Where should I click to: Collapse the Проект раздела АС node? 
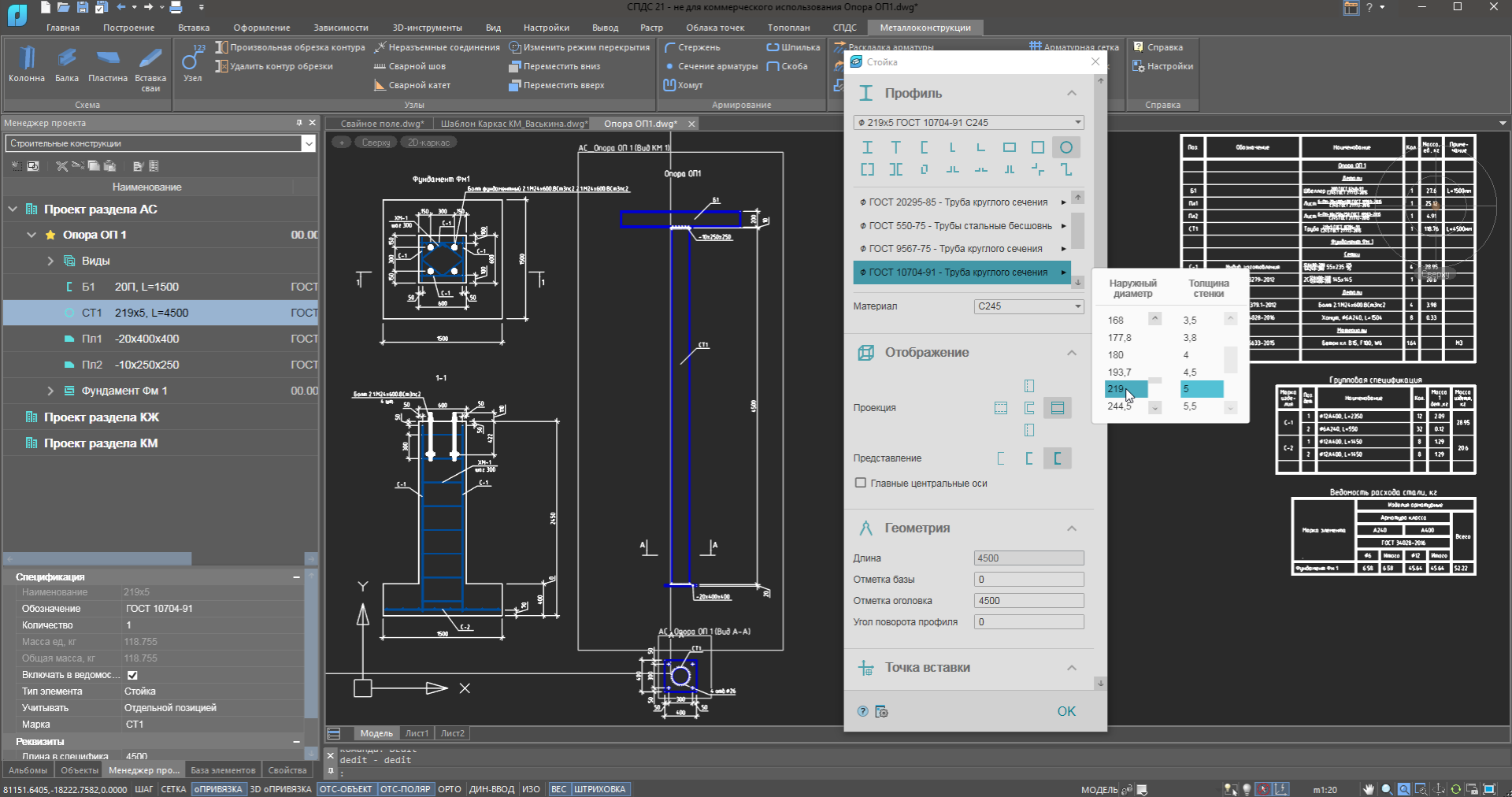tap(13, 209)
